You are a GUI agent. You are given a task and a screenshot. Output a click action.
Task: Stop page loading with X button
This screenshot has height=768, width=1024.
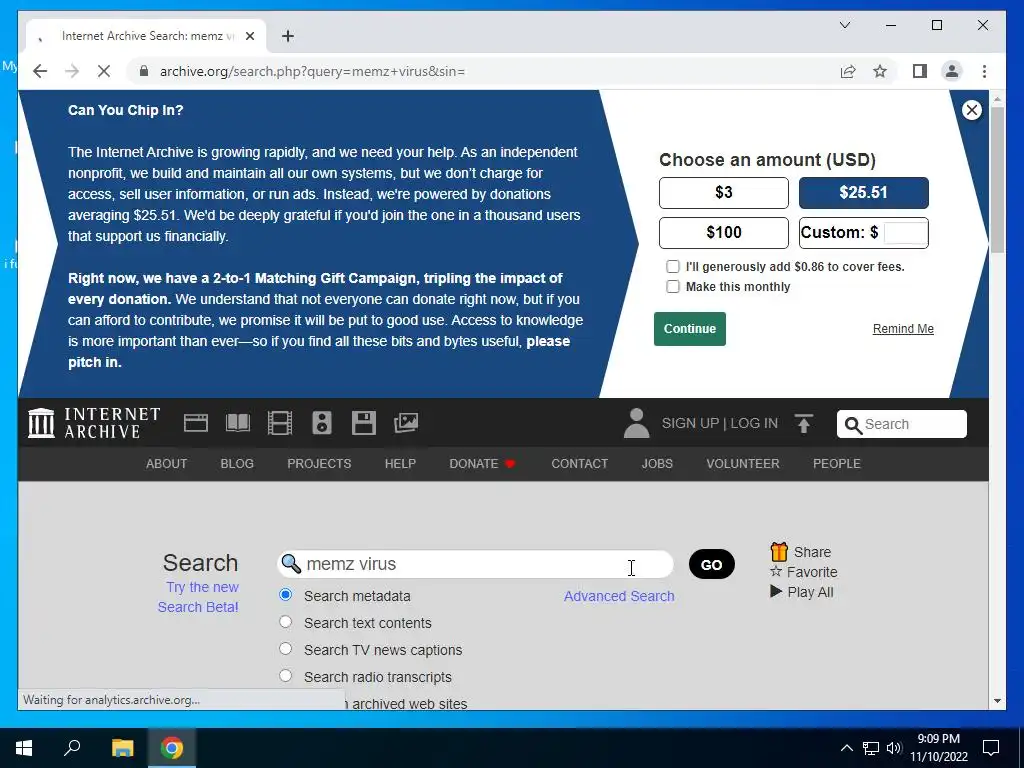pyautogui.click(x=104, y=71)
